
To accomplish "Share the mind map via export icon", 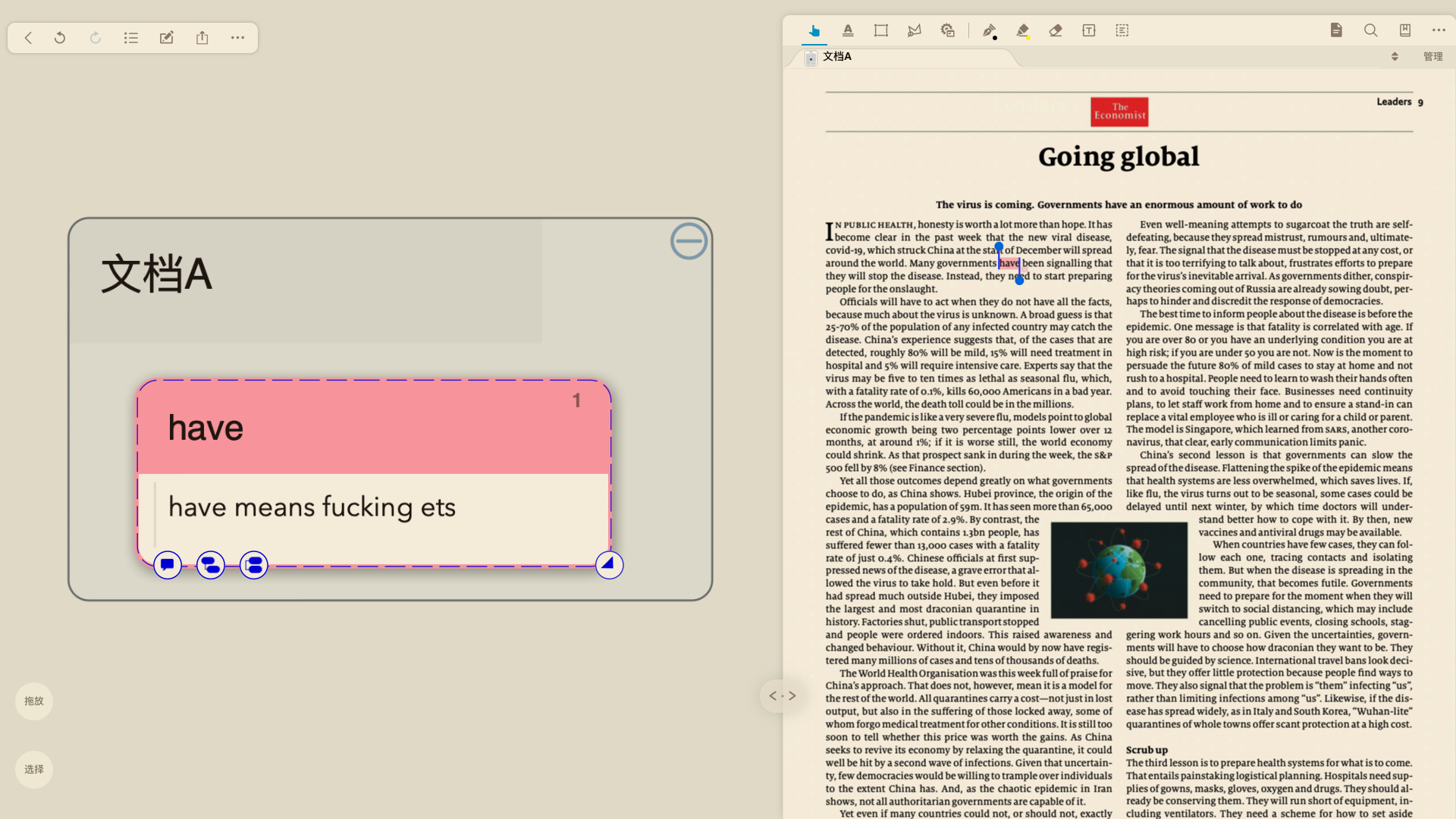I will [202, 38].
